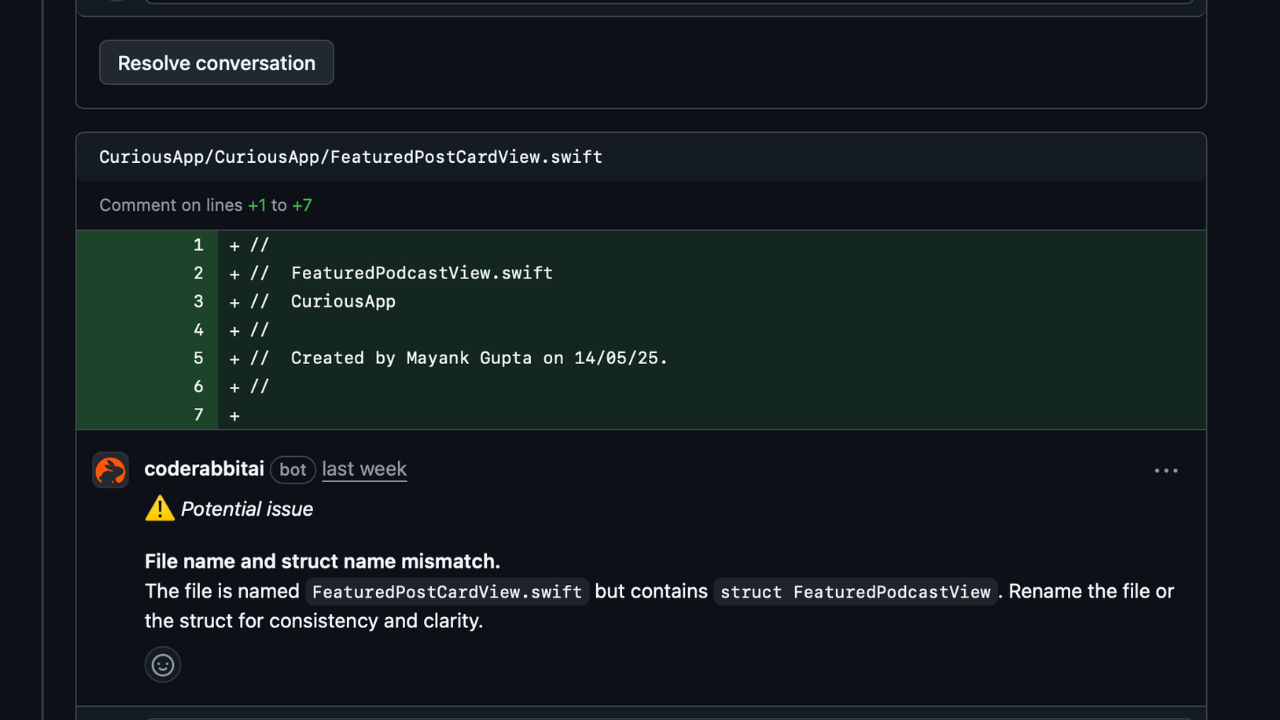The height and width of the screenshot is (720, 1280).
Task: Click the FeaturedPodcastView.swift comment code line
Action: pos(421,273)
